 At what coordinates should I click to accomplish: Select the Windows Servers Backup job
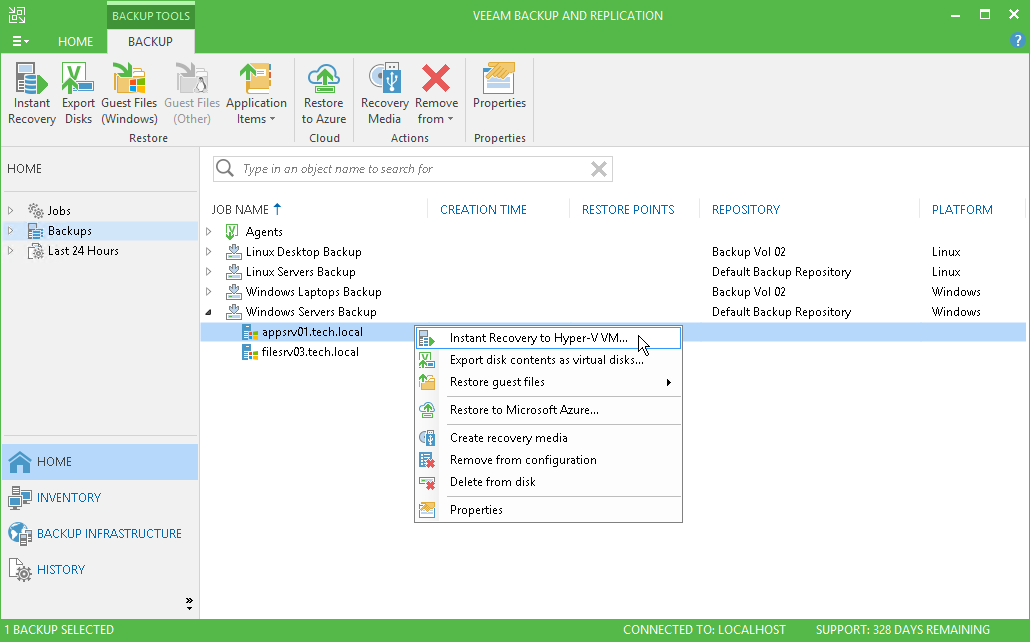tap(311, 311)
